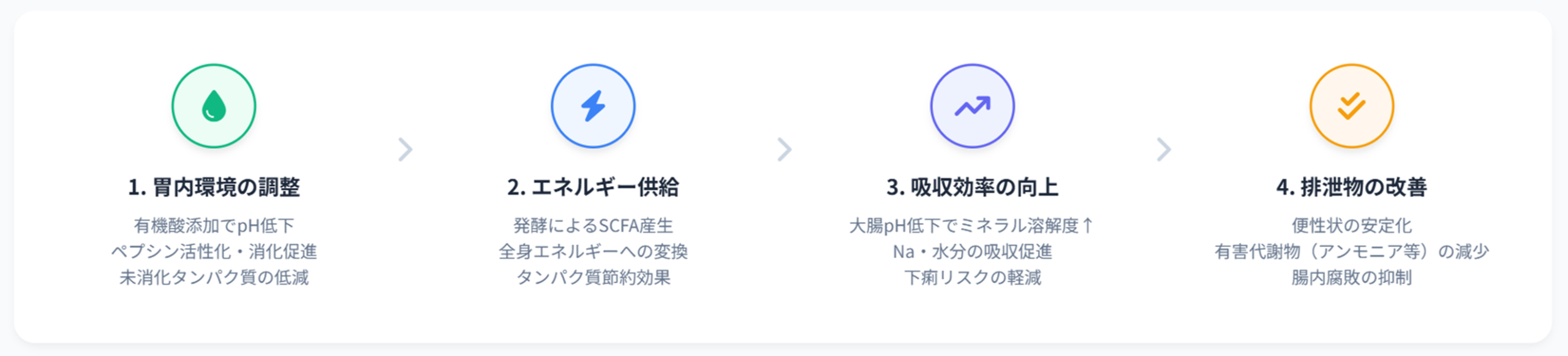Select the heading '4. 排泄物の改善'
The width and height of the screenshot is (1568, 356).
[1351, 187]
